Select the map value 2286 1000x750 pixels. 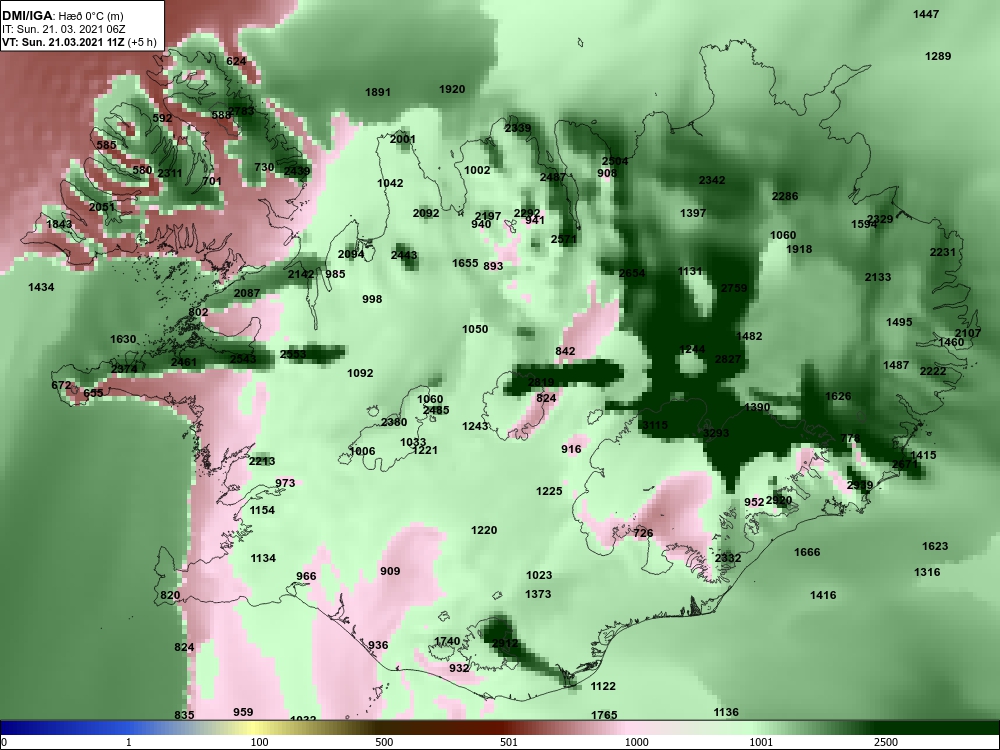(785, 196)
